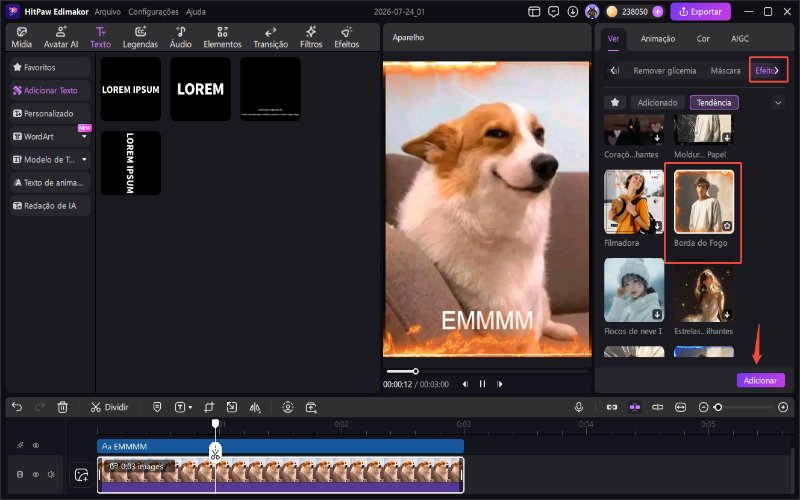This screenshot has width=800, height=500.
Task: Click the plus button next to coins
Action: [x=658, y=12]
